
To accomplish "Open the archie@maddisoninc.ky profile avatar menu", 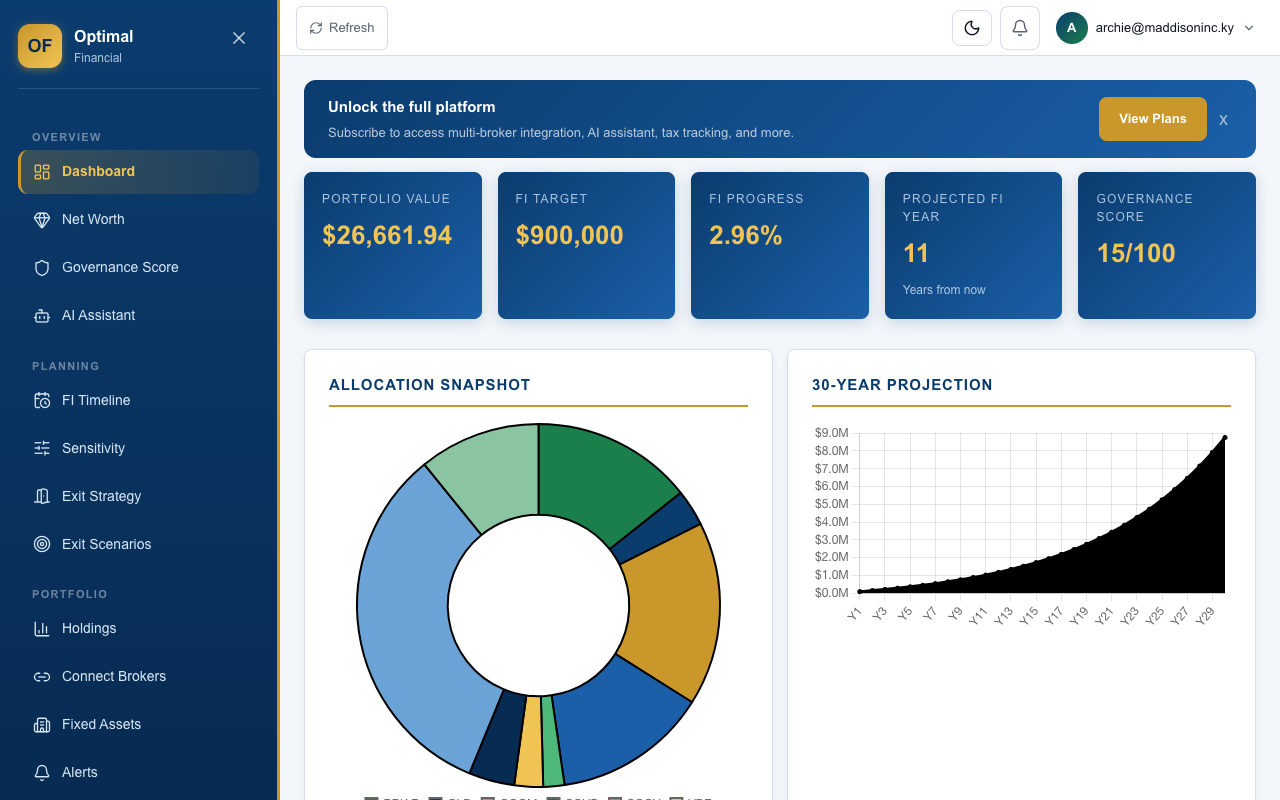I will [1071, 28].
